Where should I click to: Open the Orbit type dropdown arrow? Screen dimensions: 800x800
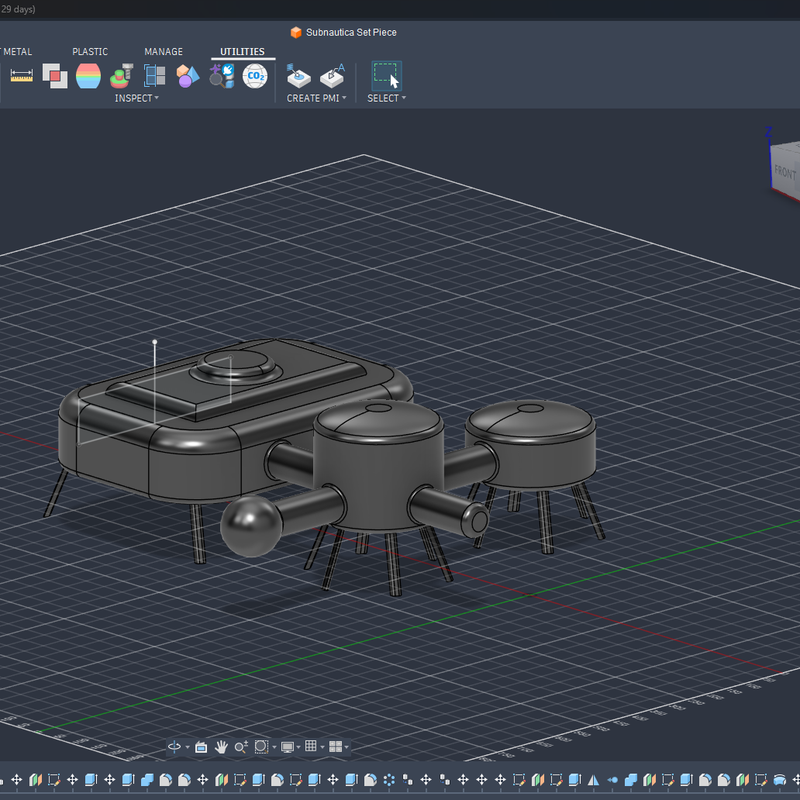[187, 747]
